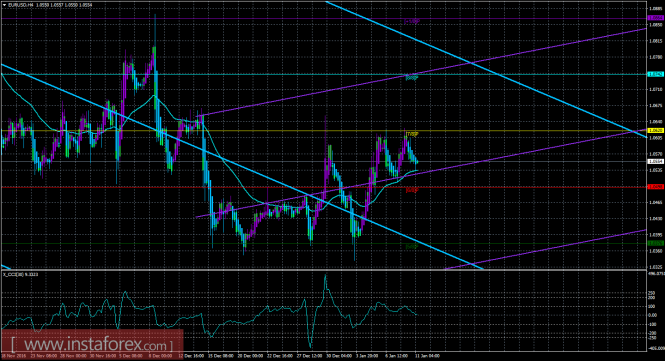The image size is (665, 361).
Task: Select the cyan level tag on horizontal line
Action: [412, 78]
